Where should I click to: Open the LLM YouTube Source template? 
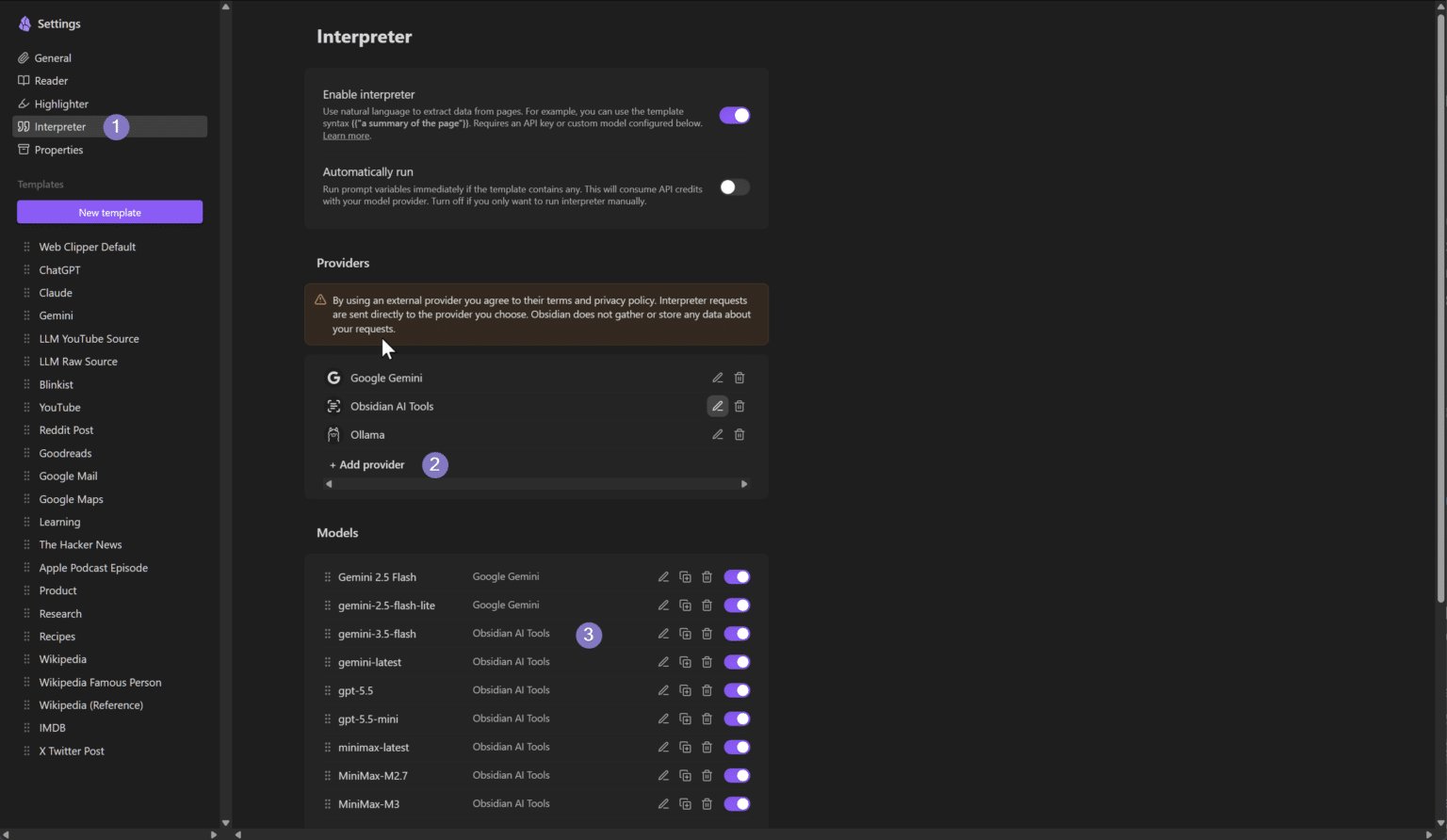tap(89, 339)
